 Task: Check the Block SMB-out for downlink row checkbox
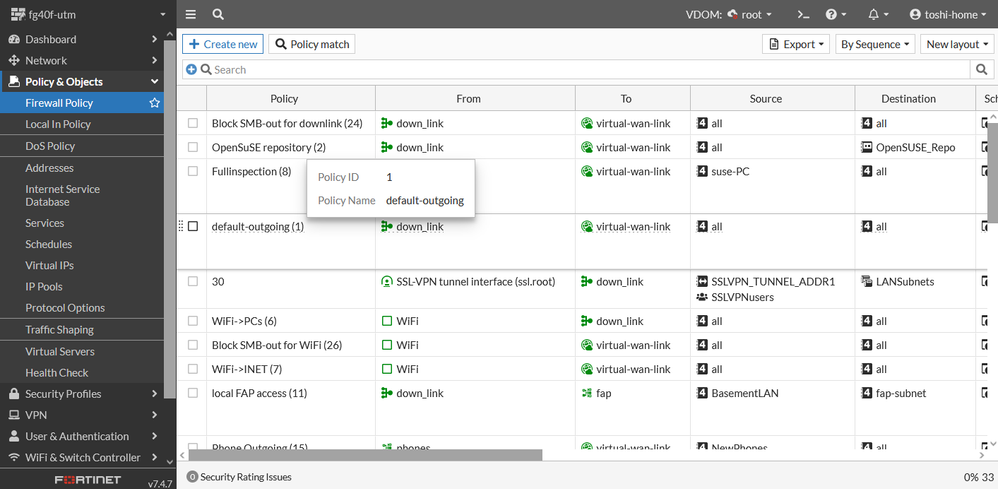[193, 123]
